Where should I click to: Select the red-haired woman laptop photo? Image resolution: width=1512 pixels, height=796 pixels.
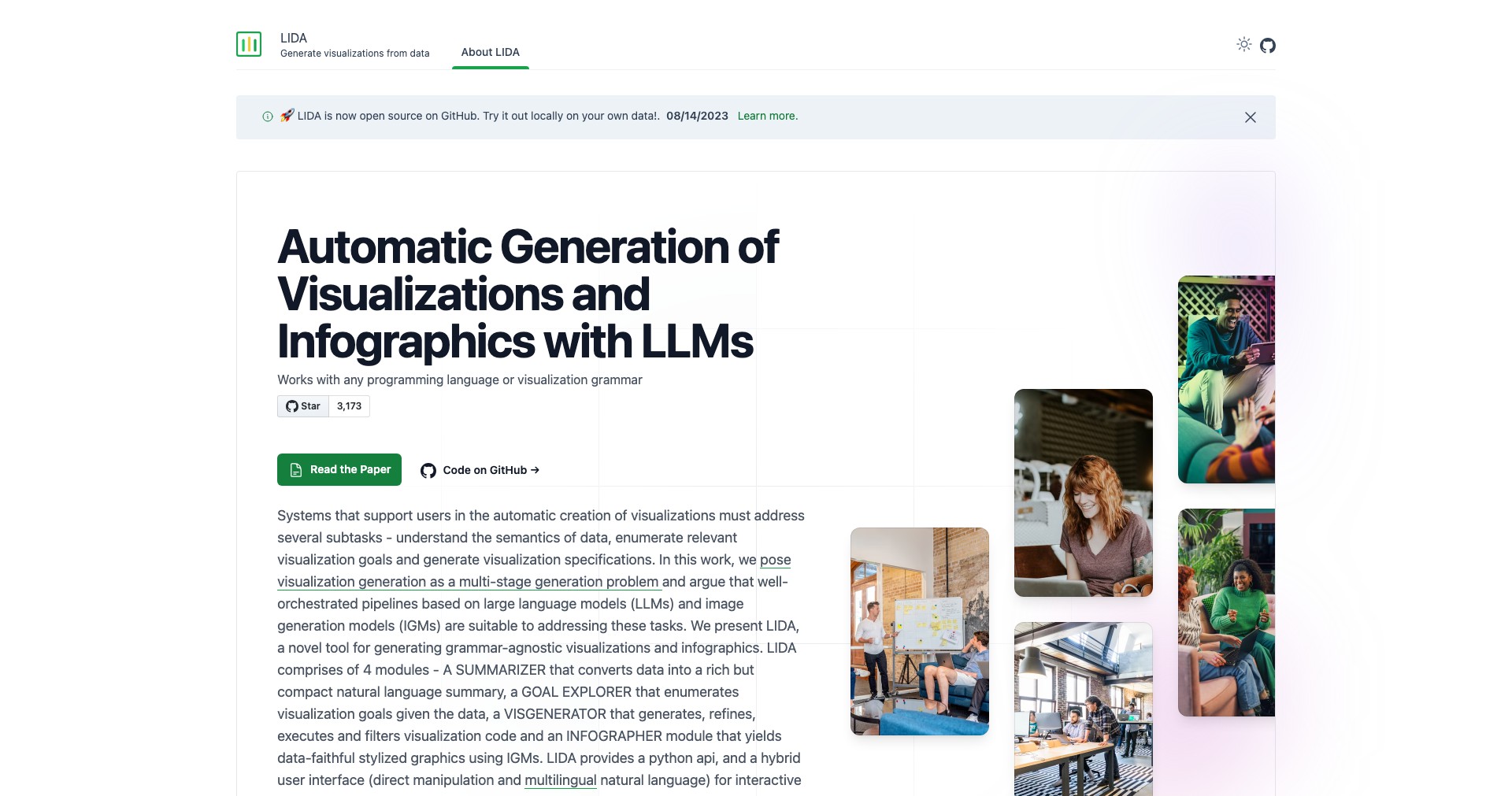[1084, 493]
